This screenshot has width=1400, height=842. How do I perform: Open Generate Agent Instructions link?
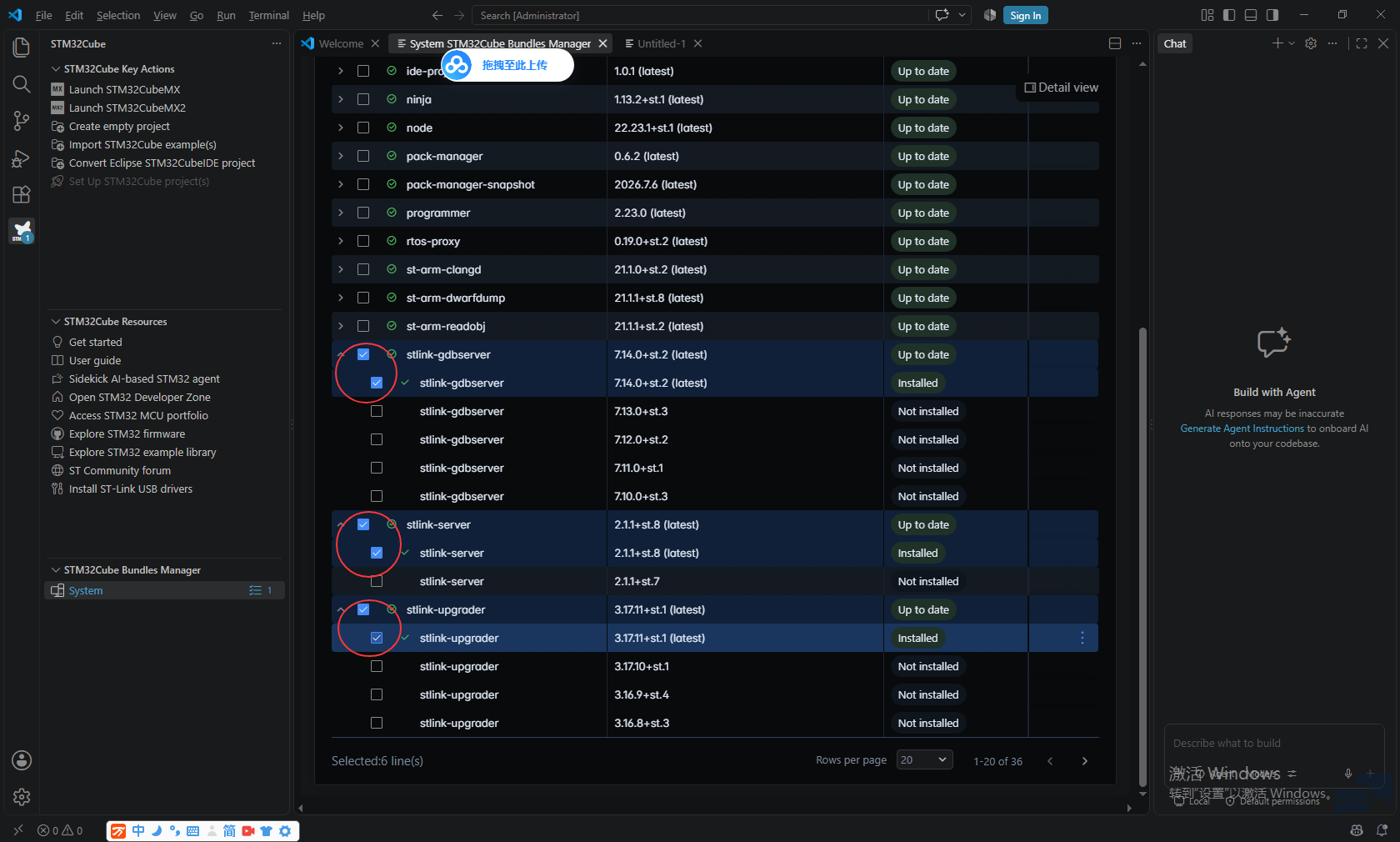pos(1242,429)
